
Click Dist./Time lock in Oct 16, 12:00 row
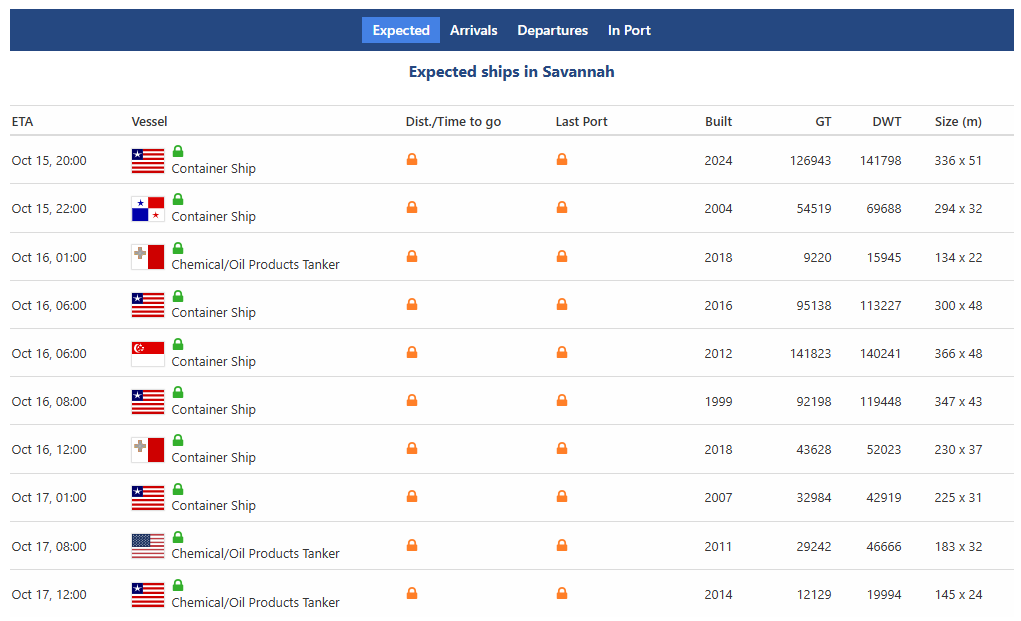pyautogui.click(x=412, y=448)
